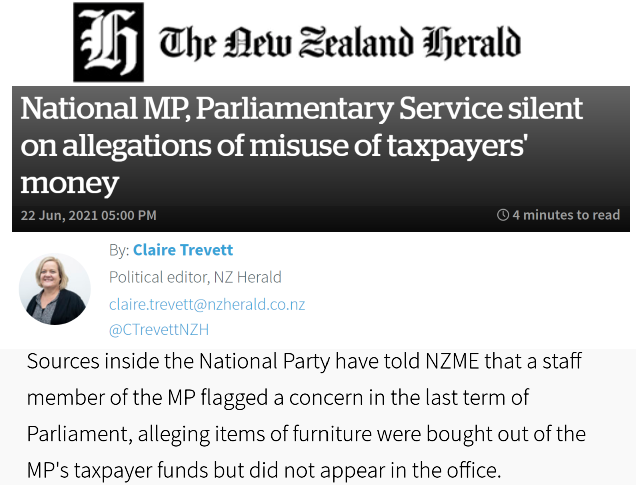This screenshot has height=485, width=638.
Task: Open the Claire Trevett author link
Action: tap(183, 250)
